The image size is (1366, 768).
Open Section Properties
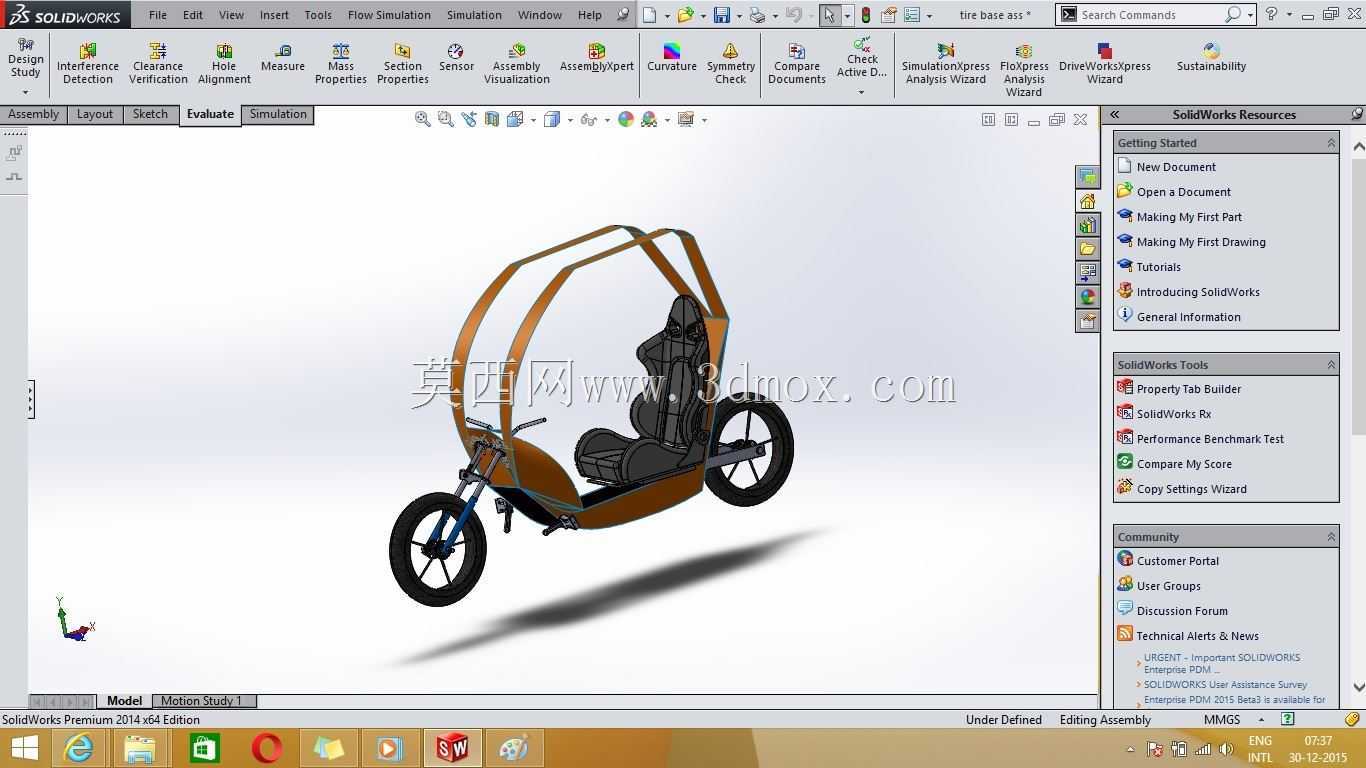pyautogui.click(x=403, y=64)
